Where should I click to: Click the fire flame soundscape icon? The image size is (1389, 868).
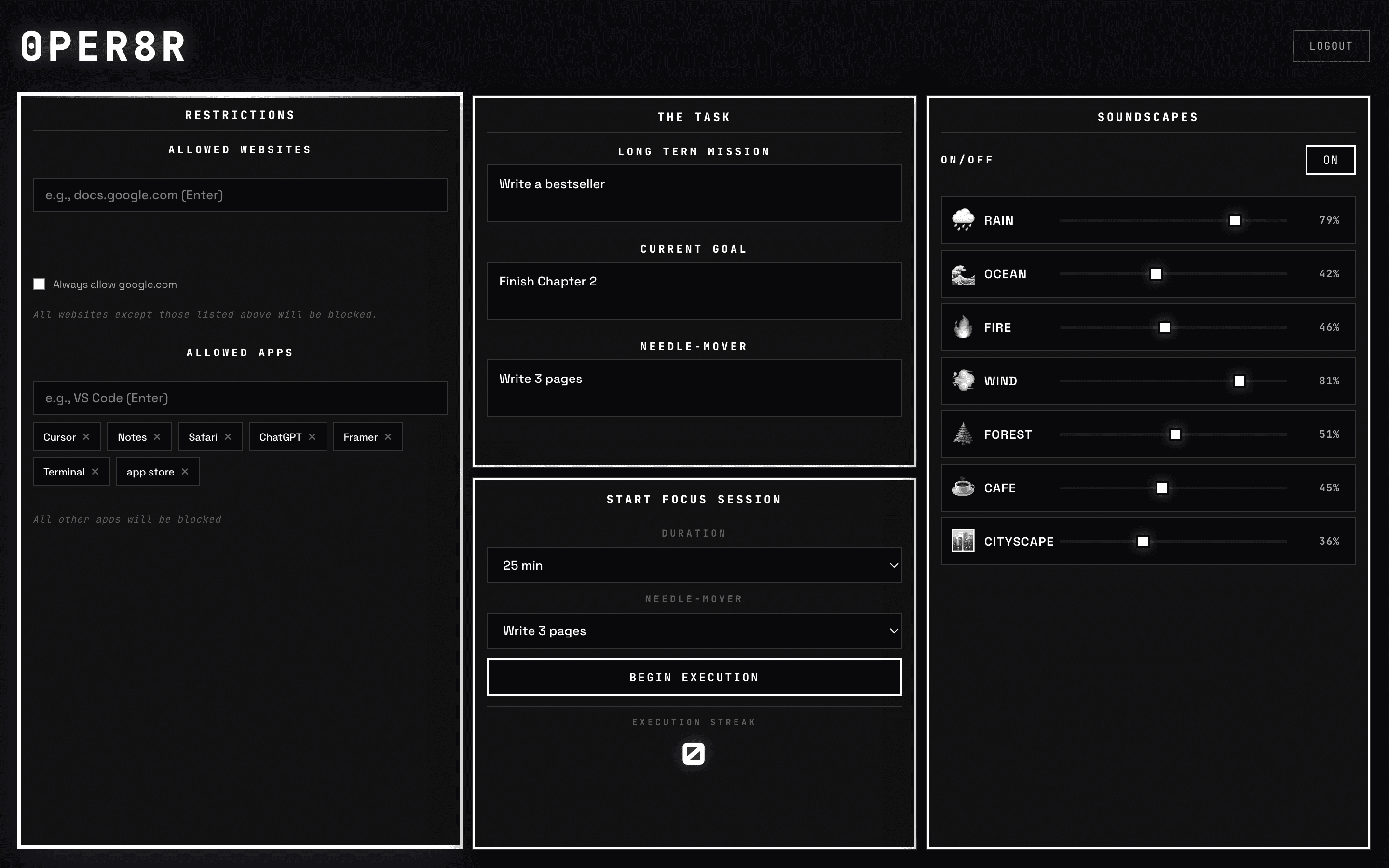963,327
